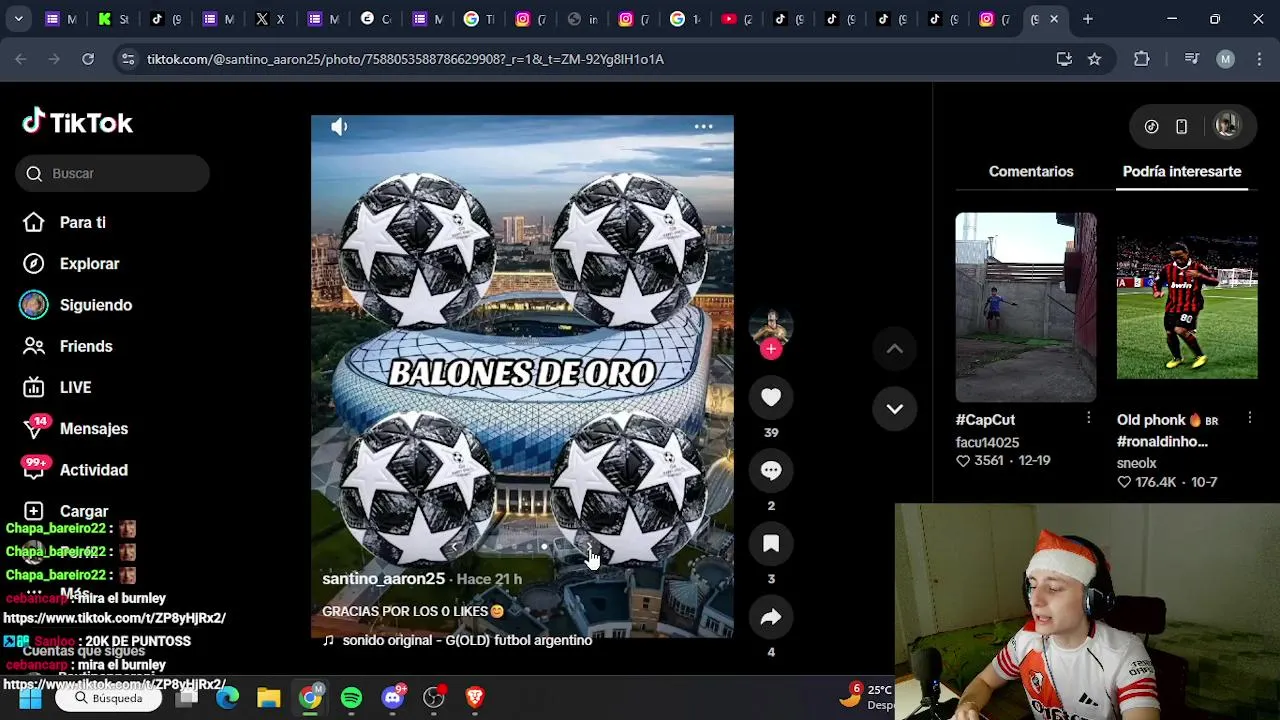Open a new Chrome tab
Viewport: 1280px width, 720px height.
(1088, 19)
